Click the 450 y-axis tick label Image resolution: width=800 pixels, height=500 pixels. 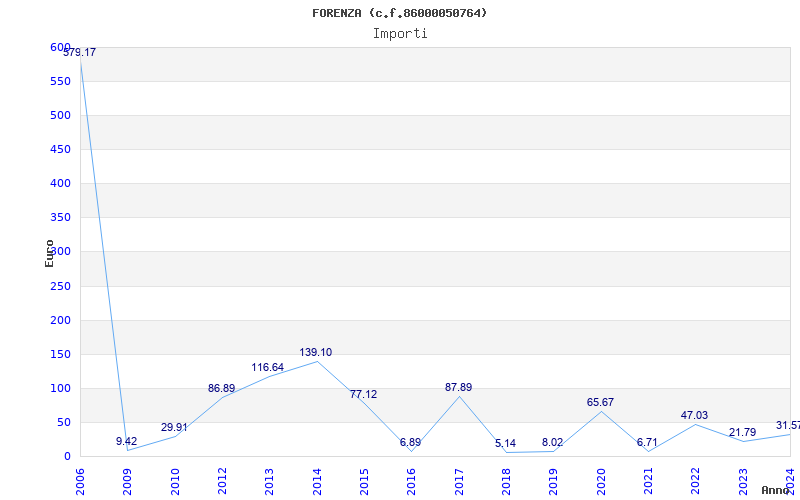[x=60, y=149]
